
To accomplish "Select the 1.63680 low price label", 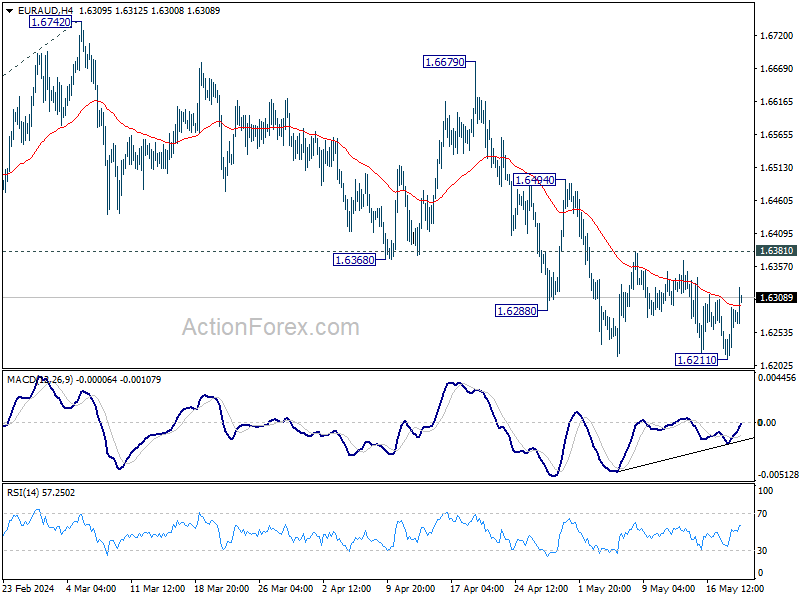I will (354, 260).
